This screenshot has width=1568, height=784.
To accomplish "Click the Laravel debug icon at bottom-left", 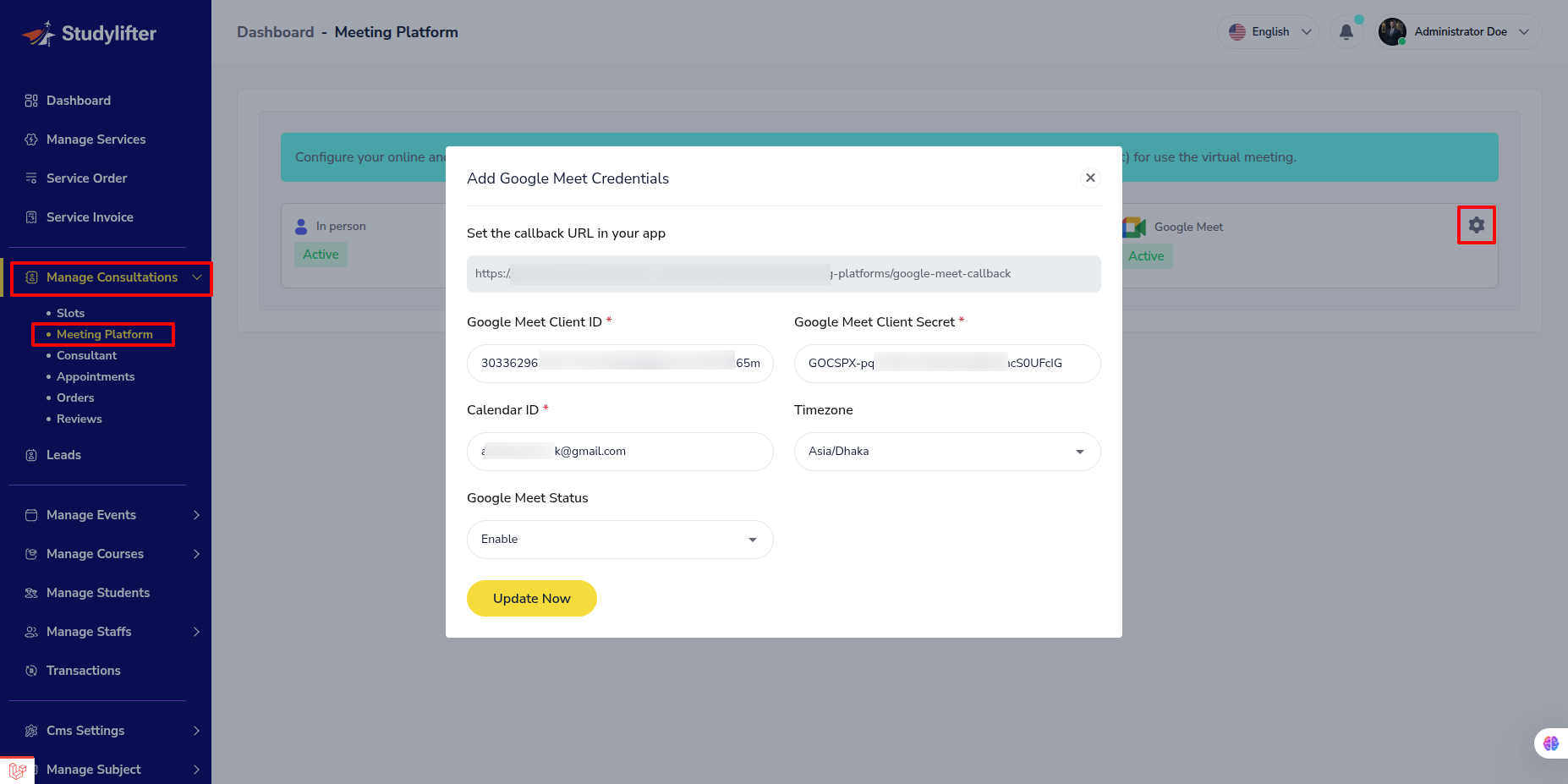I will click(x=17, y=770).
